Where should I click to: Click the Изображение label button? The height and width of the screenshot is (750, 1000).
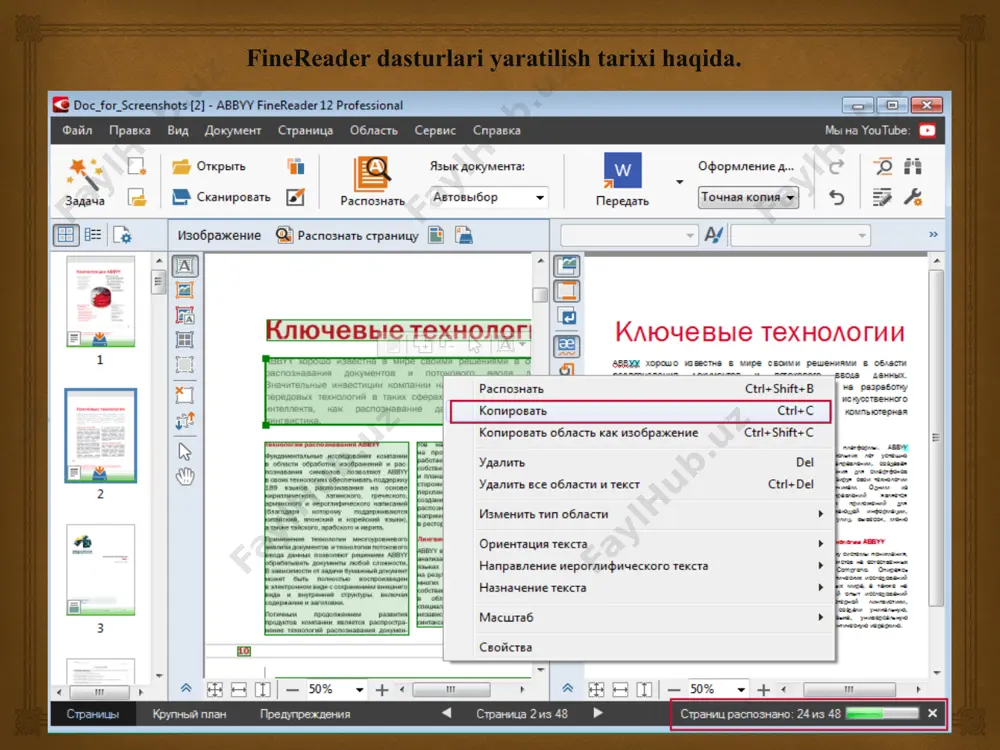pyautogui.click(x=219, y=235)
